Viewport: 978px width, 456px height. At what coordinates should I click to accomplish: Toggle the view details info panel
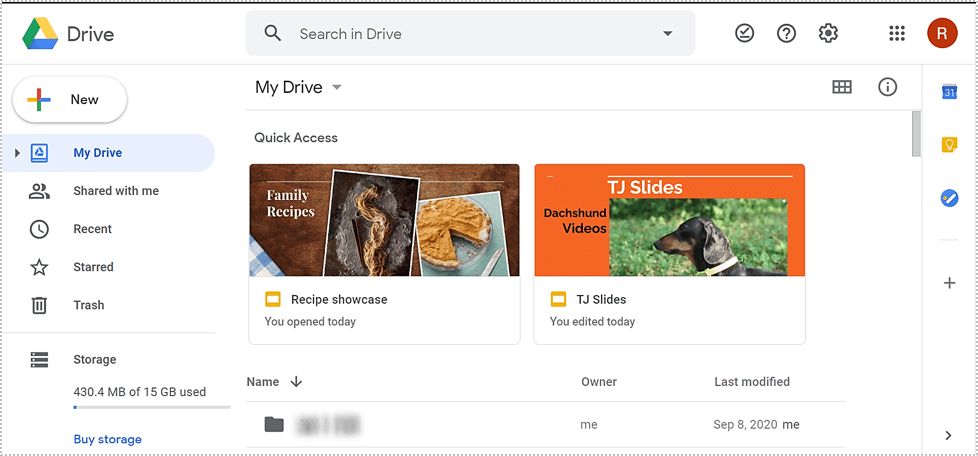tap(887, 87)
